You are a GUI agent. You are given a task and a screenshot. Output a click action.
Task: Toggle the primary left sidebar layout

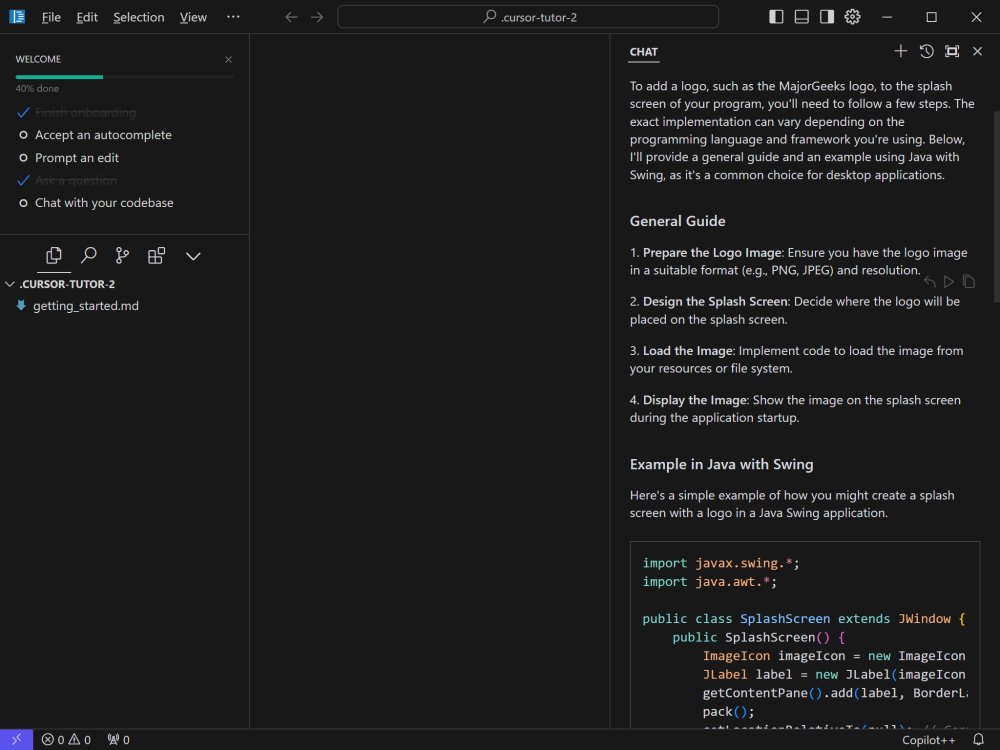click(x=776, y=17)
